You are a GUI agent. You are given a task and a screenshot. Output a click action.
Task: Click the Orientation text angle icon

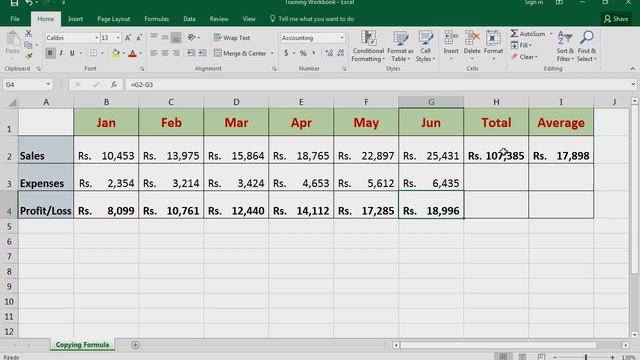191,38
